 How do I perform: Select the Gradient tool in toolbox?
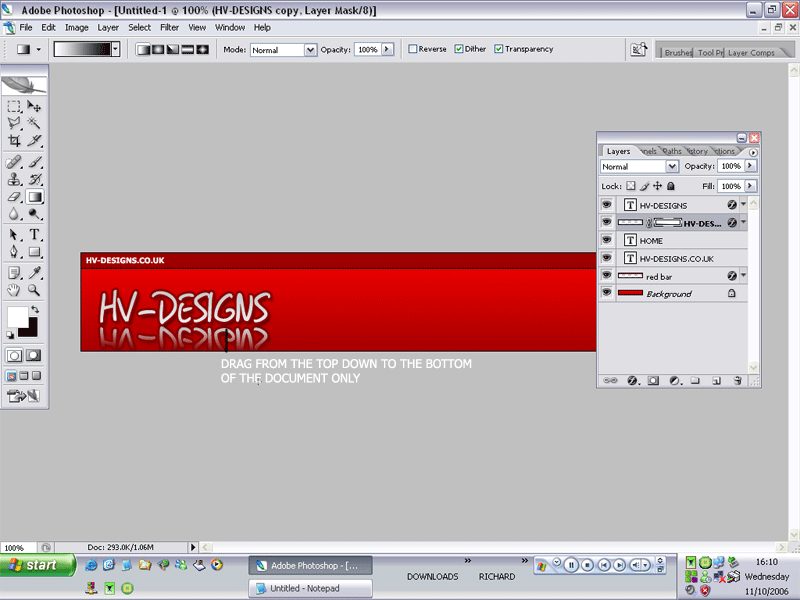34,197
